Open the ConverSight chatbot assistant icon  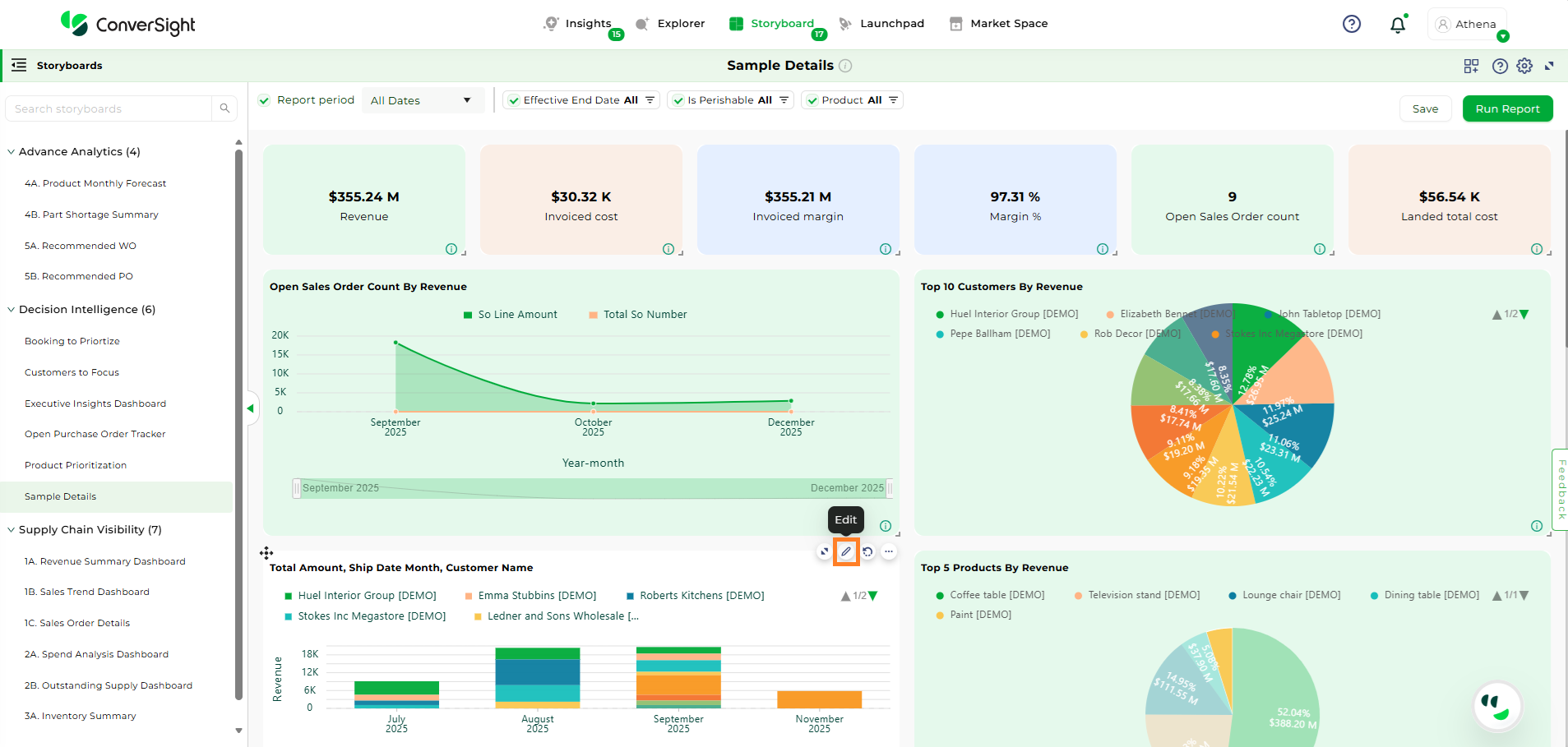1497,706
